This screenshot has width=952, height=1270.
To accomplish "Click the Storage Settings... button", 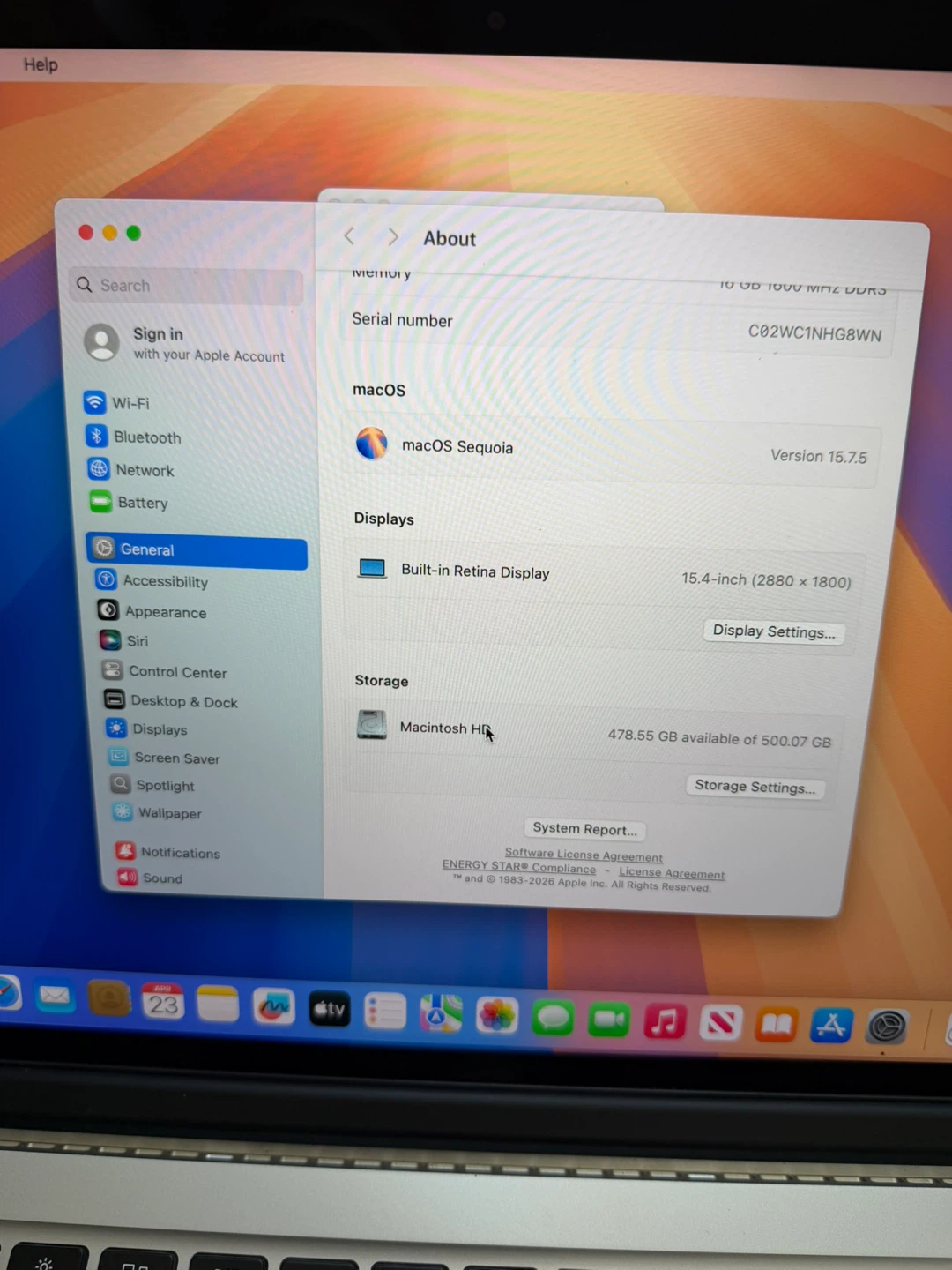I will point(755,786).
